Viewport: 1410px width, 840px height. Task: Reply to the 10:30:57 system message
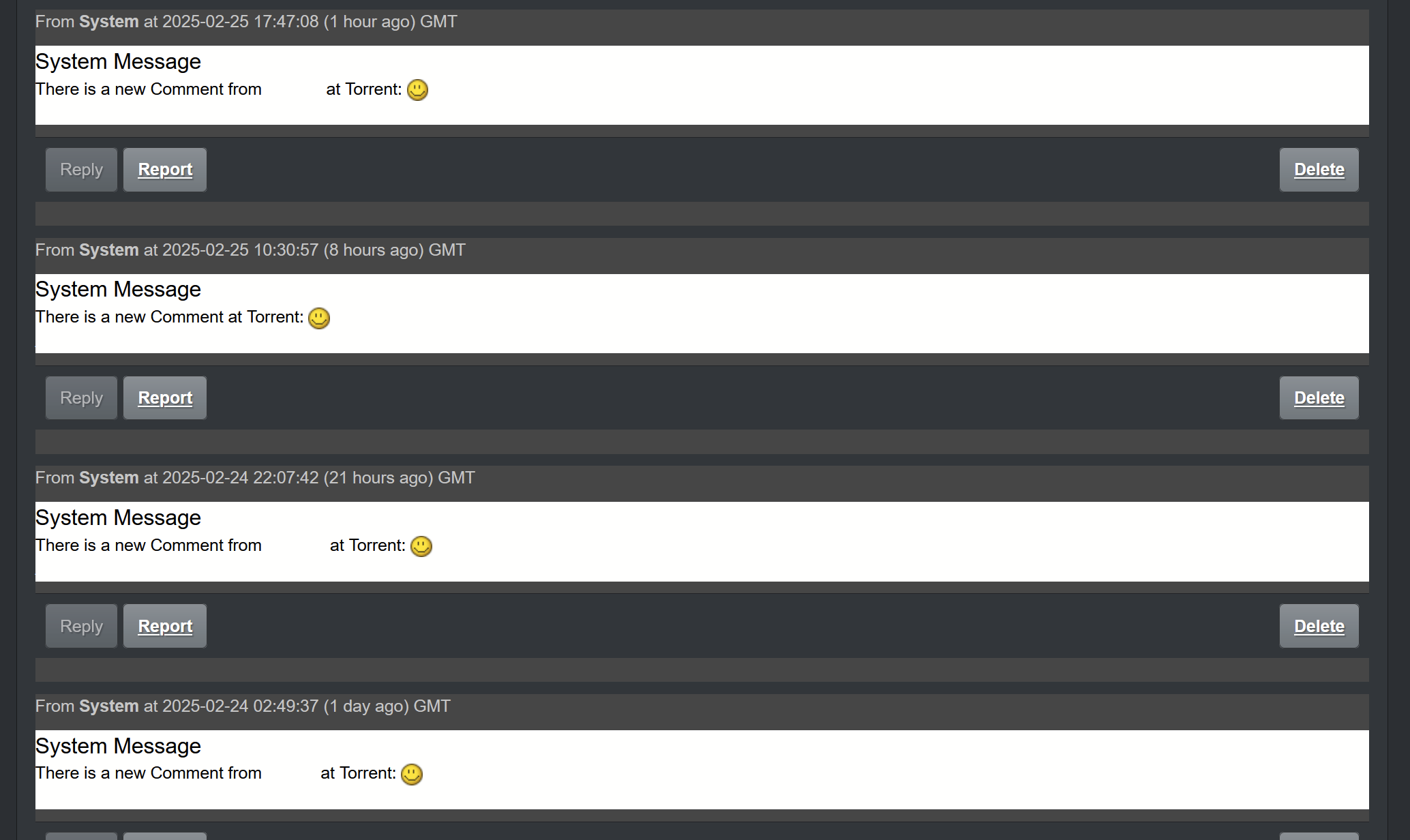(x=81, y=398)
